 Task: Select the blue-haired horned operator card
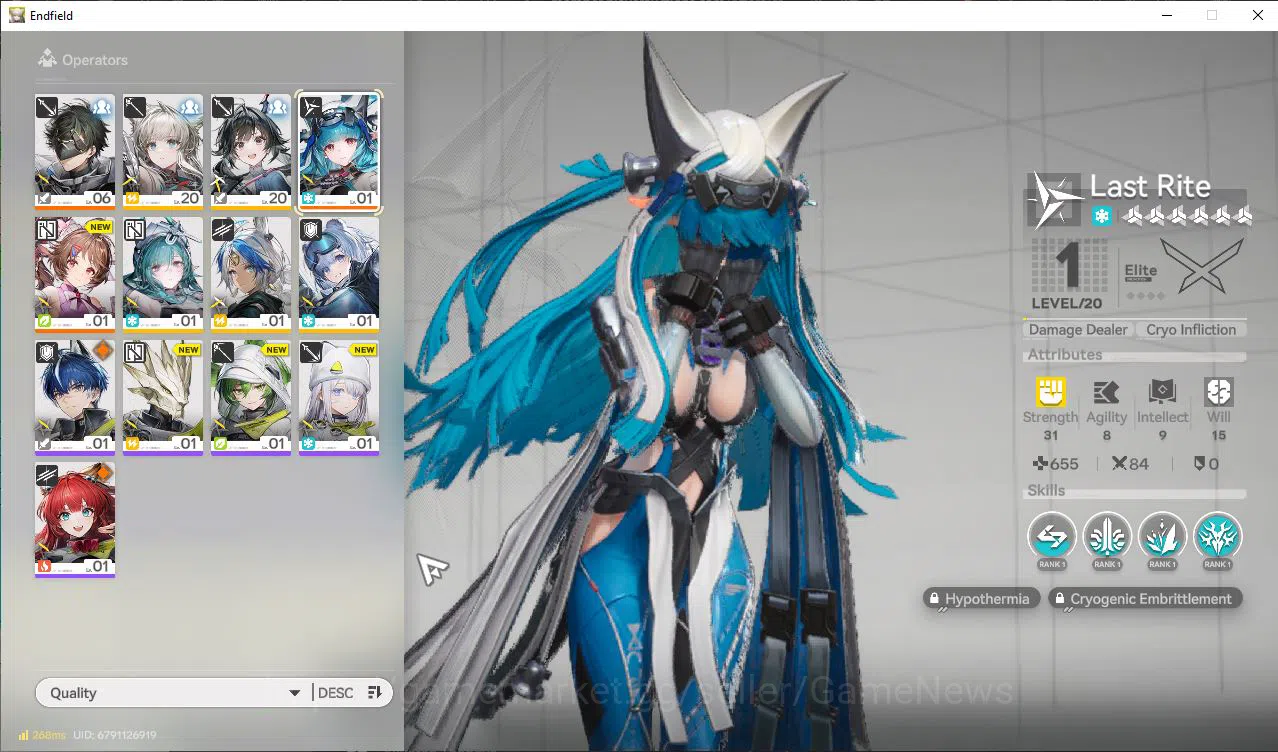[x=75, y=398]
